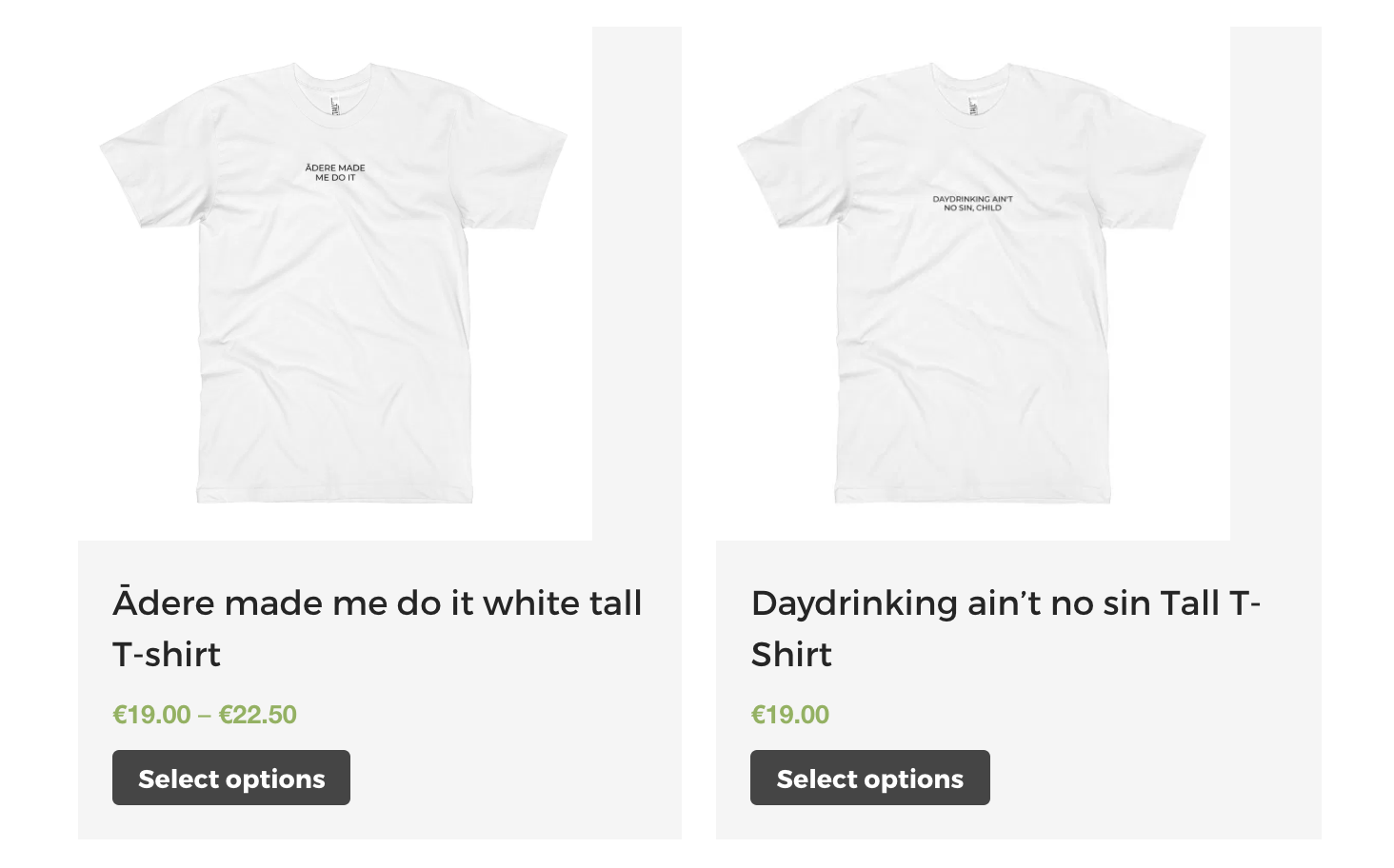Open the Daydrinking ain't no sin Tall T-Shirt title

pyautogui.click(x=1006, y=603)
